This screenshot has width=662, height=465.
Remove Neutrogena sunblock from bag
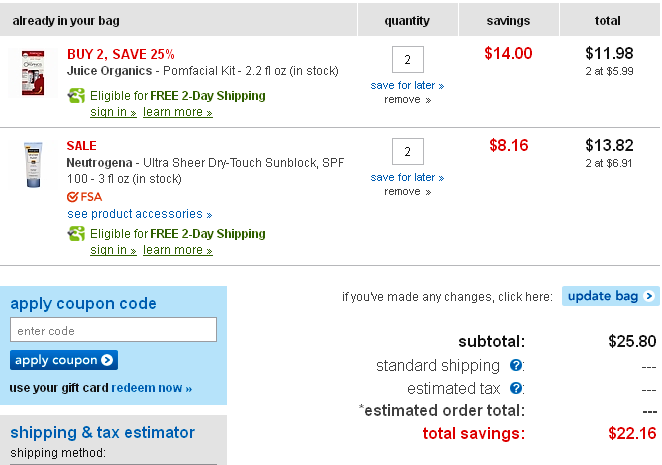pos(407,191)
